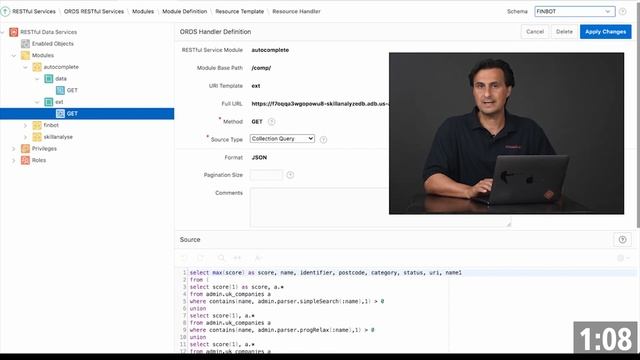
Task: Click the orange Privileges icon
Action: click(x=25, y=149)
